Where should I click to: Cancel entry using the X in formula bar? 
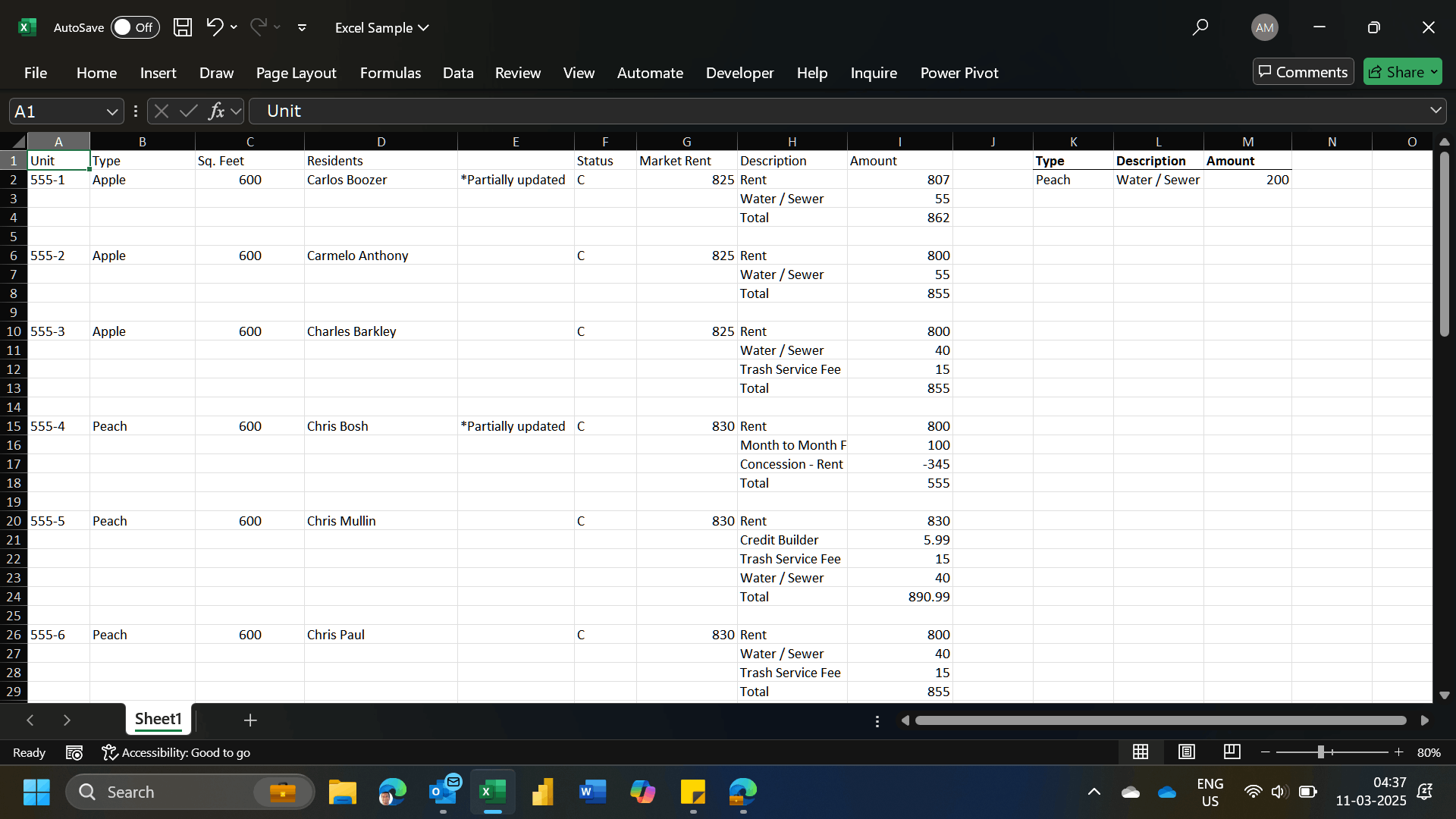[161, 111]
